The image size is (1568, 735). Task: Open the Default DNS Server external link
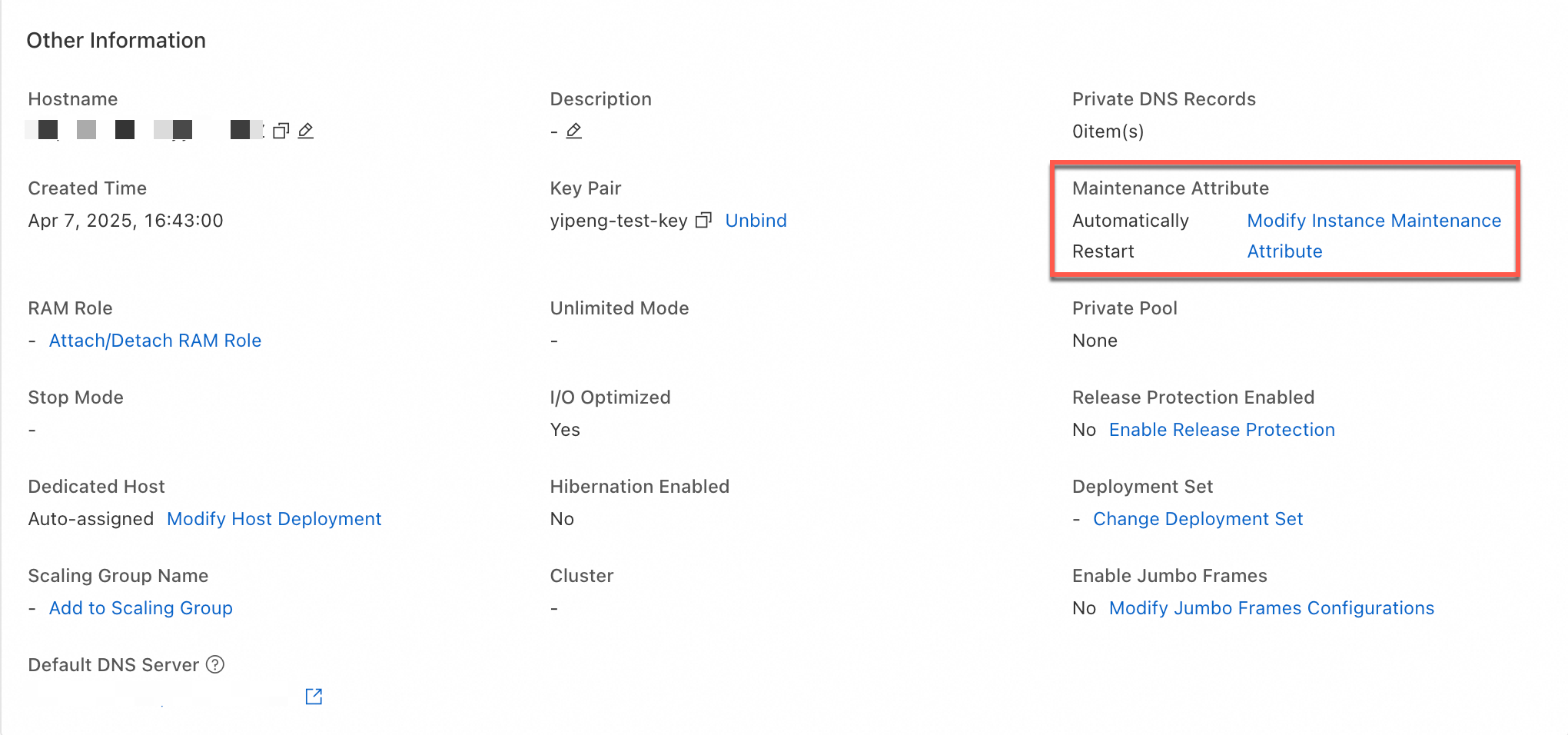(x=314, y=697)
